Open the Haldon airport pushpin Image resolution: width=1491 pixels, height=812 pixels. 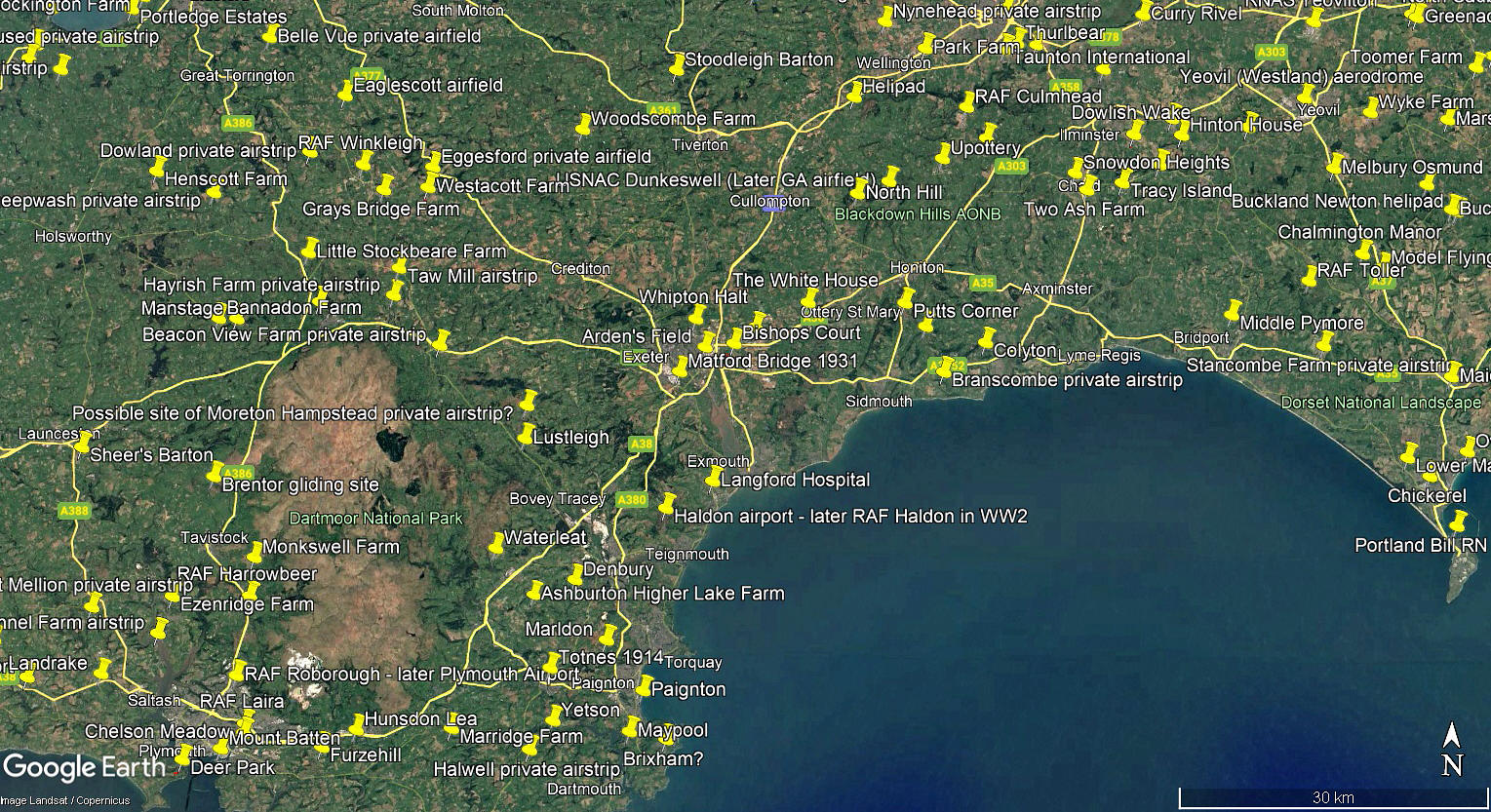tap(667, 504)
